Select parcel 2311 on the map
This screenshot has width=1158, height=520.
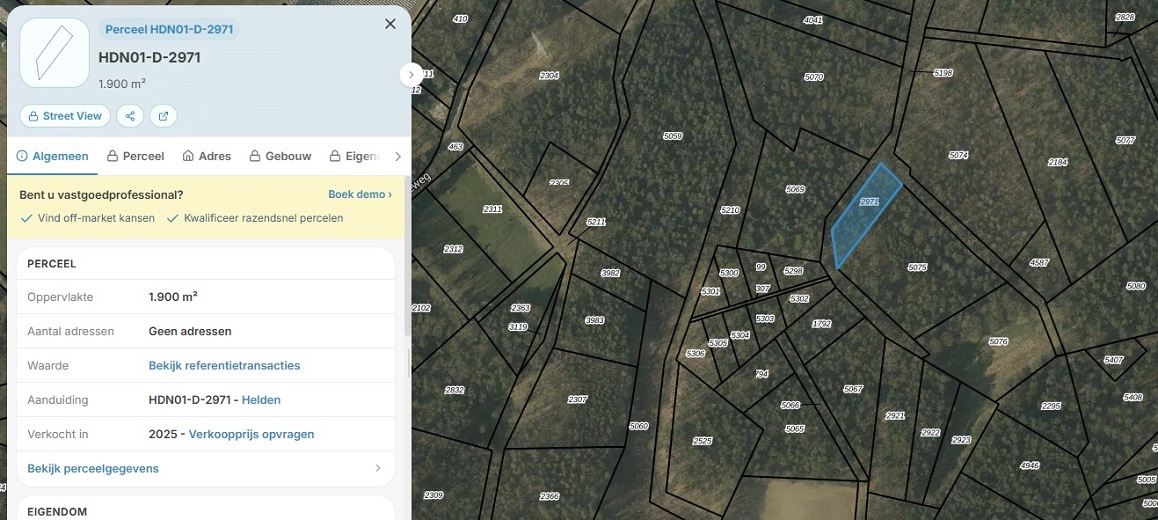[x=493, y=209]
